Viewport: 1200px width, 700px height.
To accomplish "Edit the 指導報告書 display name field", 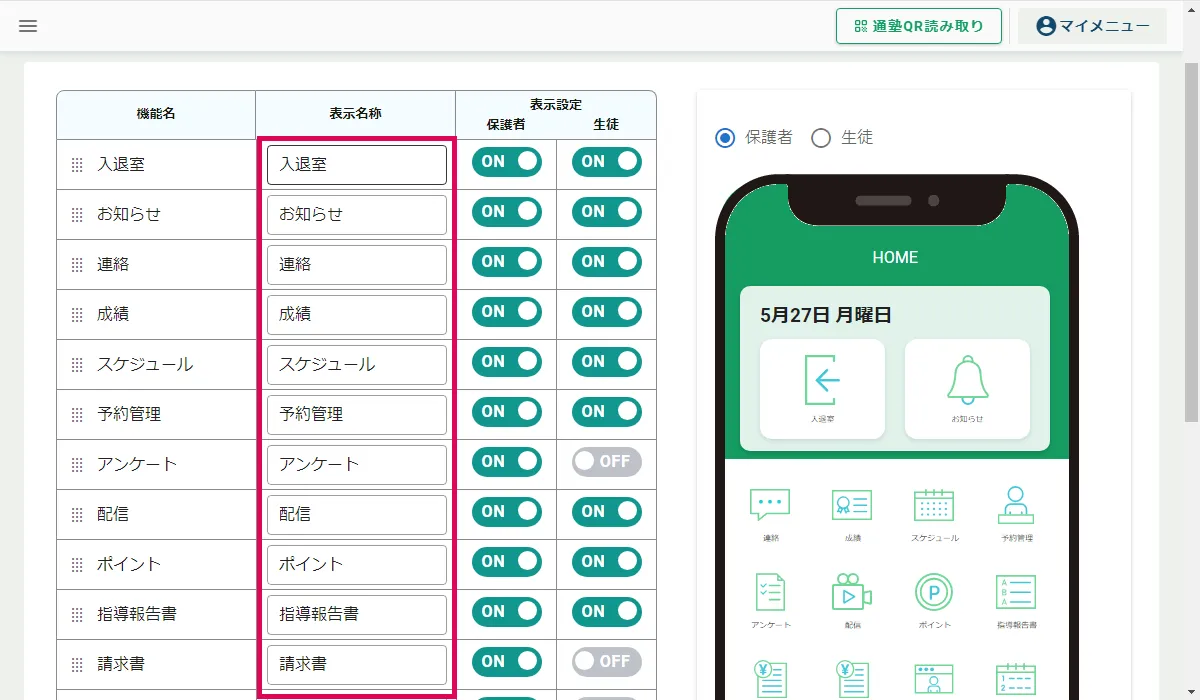I will (x=356, y=615).
